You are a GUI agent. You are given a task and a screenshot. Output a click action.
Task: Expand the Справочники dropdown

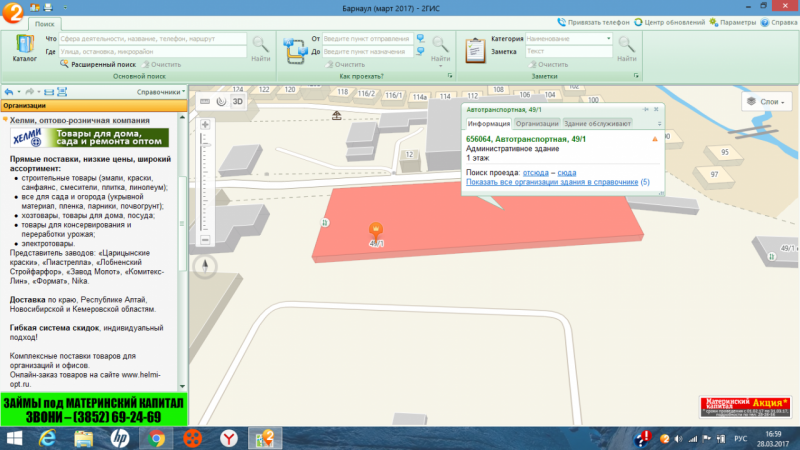(160, 92)
